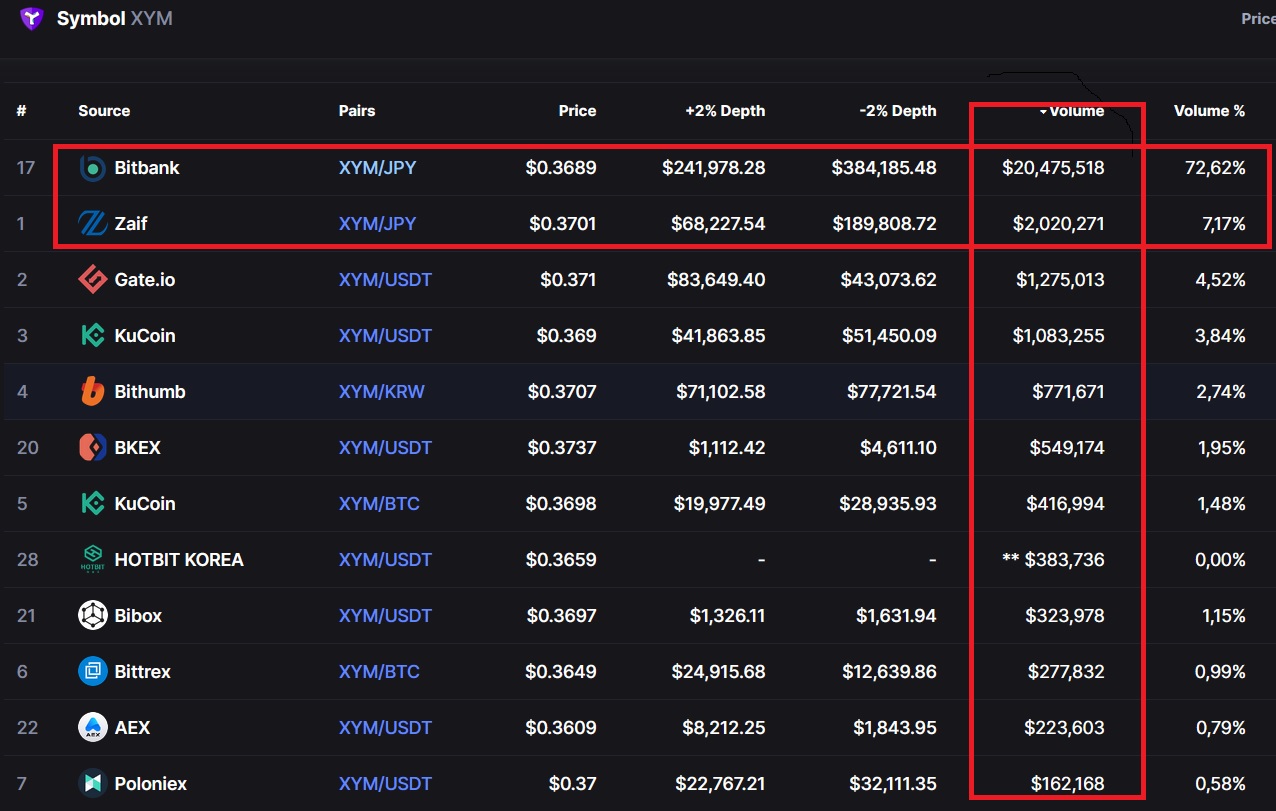Sort by the -2% Depth header
Image resolution: width=1276 pixels, height=811 pixels.
[x=898, y=111]
